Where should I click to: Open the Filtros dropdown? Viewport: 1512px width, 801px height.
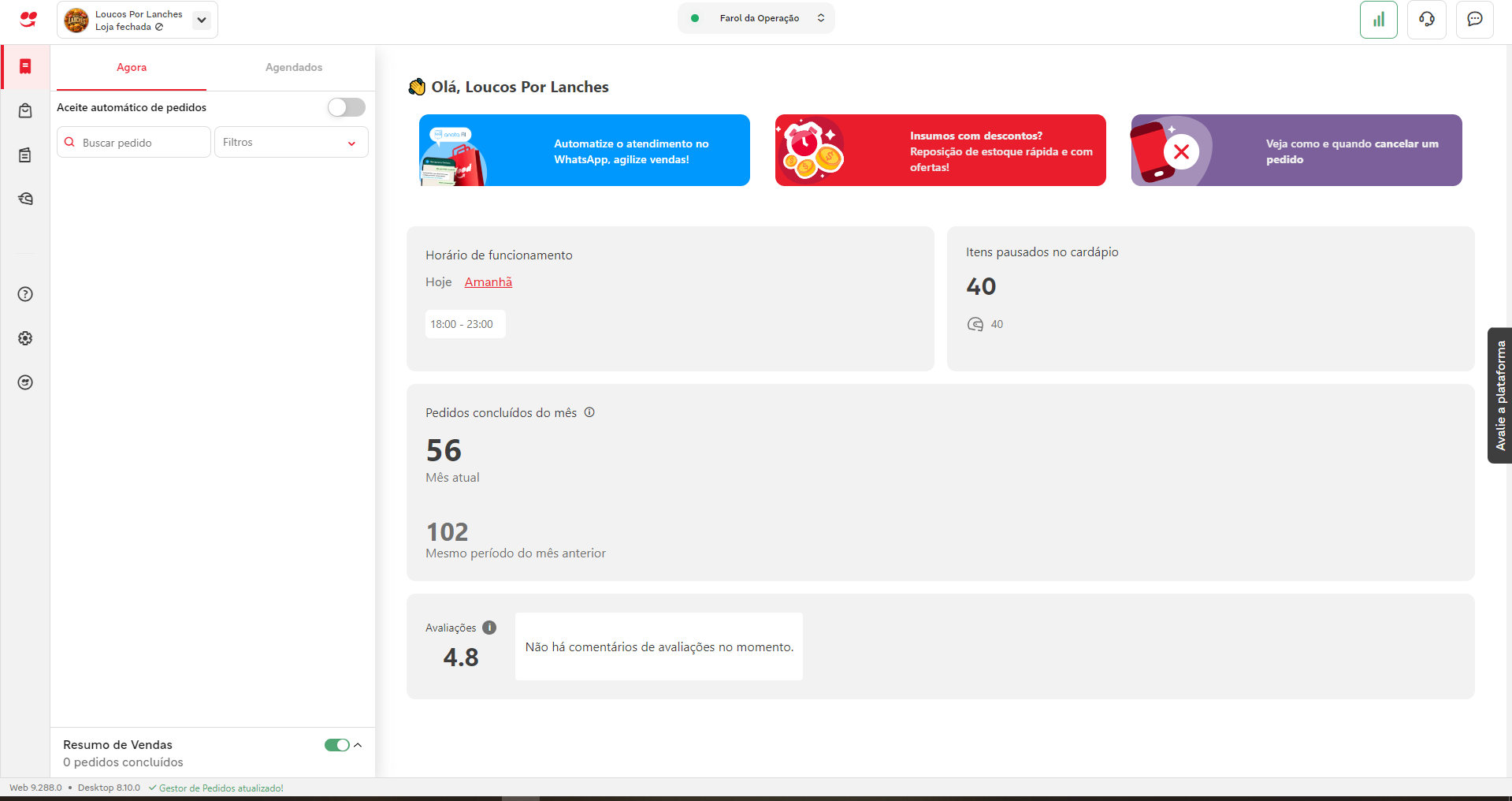(x=291, y=143)
